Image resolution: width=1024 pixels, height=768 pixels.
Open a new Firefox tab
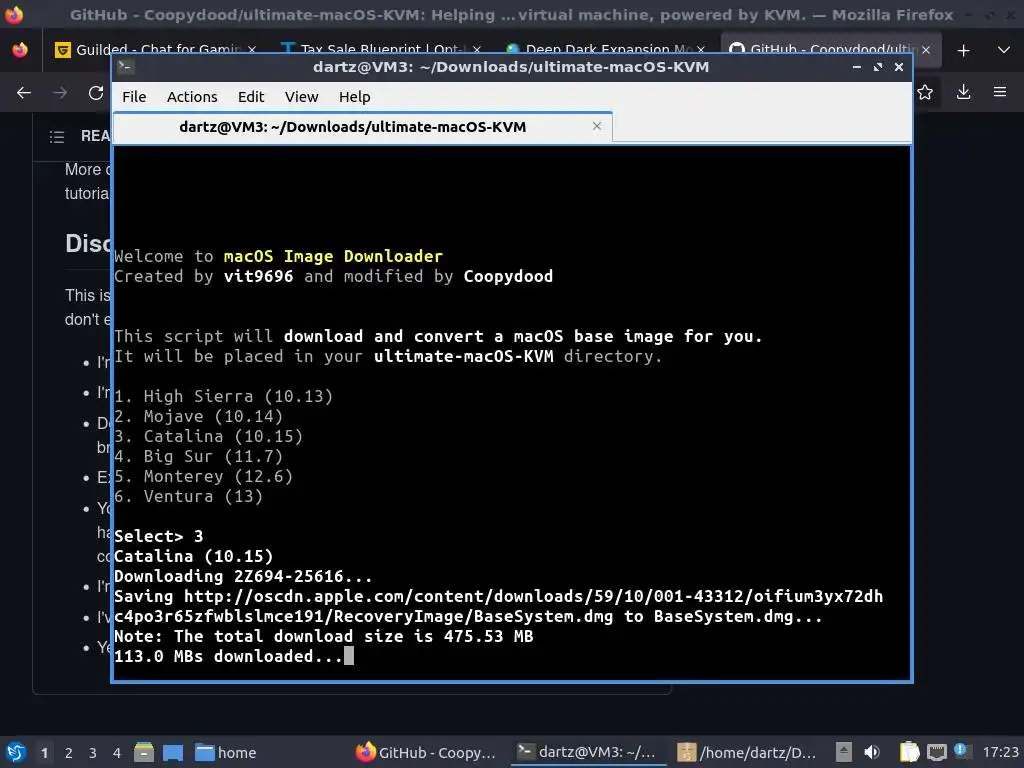click(x=963, y=50)
